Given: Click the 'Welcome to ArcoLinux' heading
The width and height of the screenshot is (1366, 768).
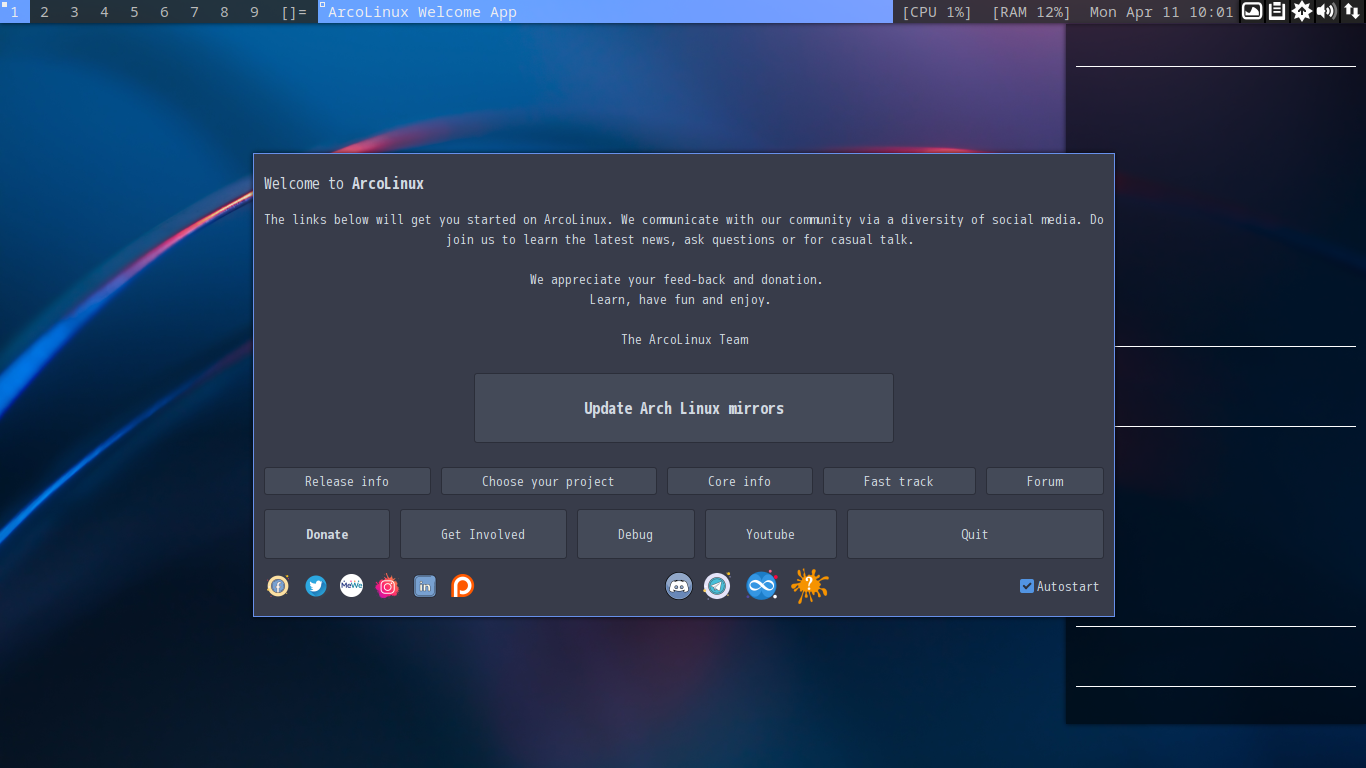Looking at the screenshot, I should [344, 184].
